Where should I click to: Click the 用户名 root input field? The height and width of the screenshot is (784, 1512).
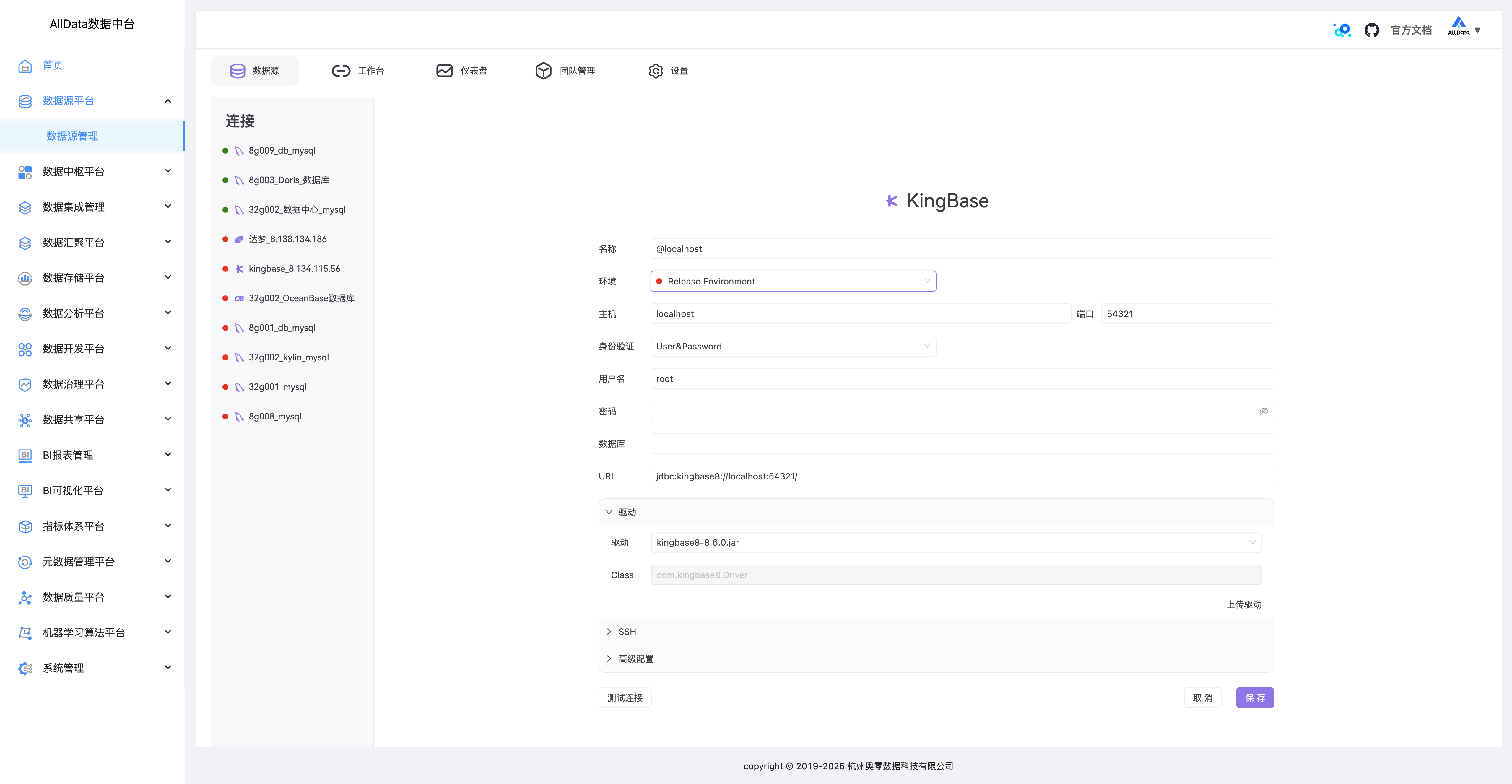point(962,379)
